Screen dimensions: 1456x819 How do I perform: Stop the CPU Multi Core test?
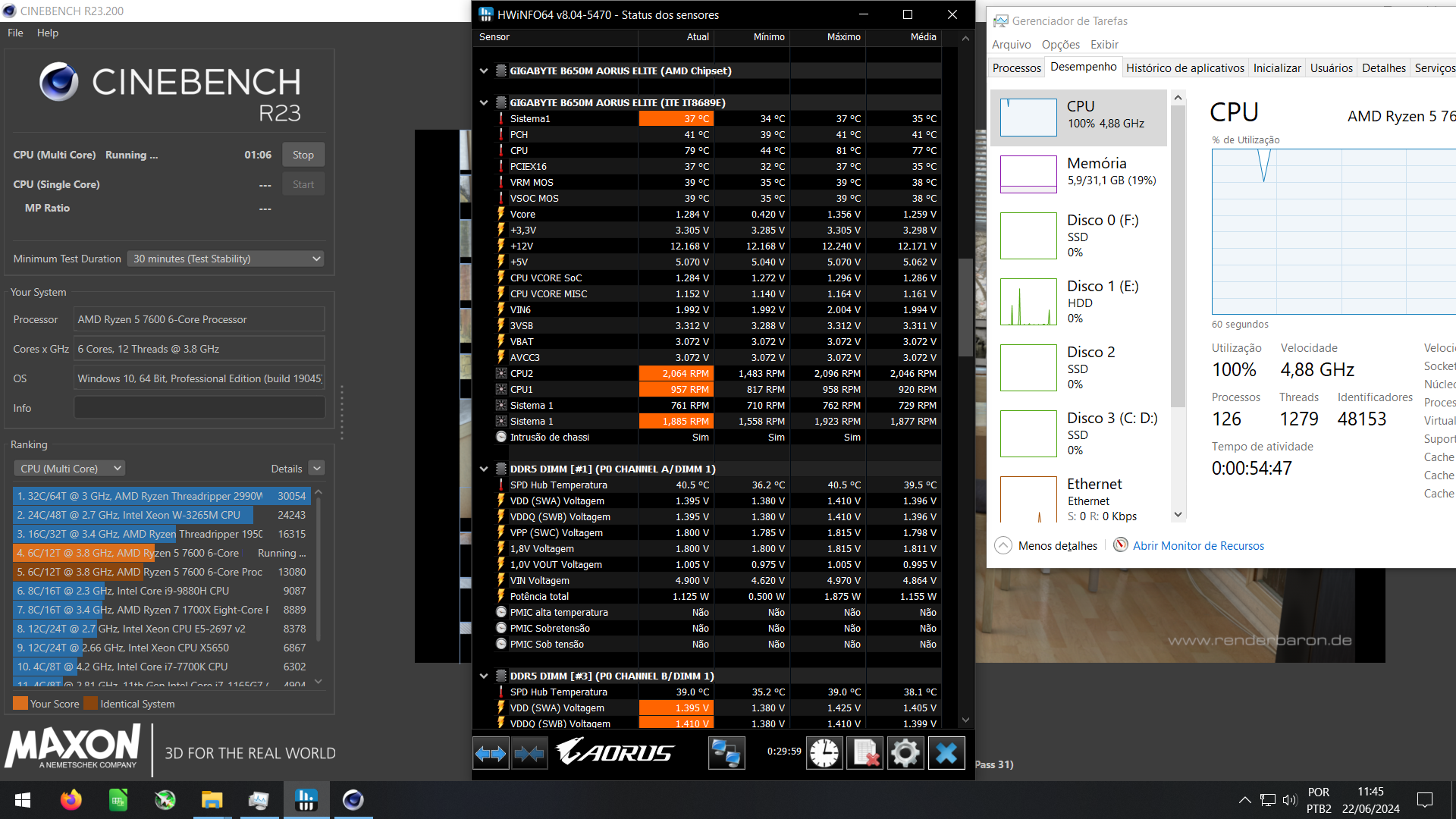(303, 155)
